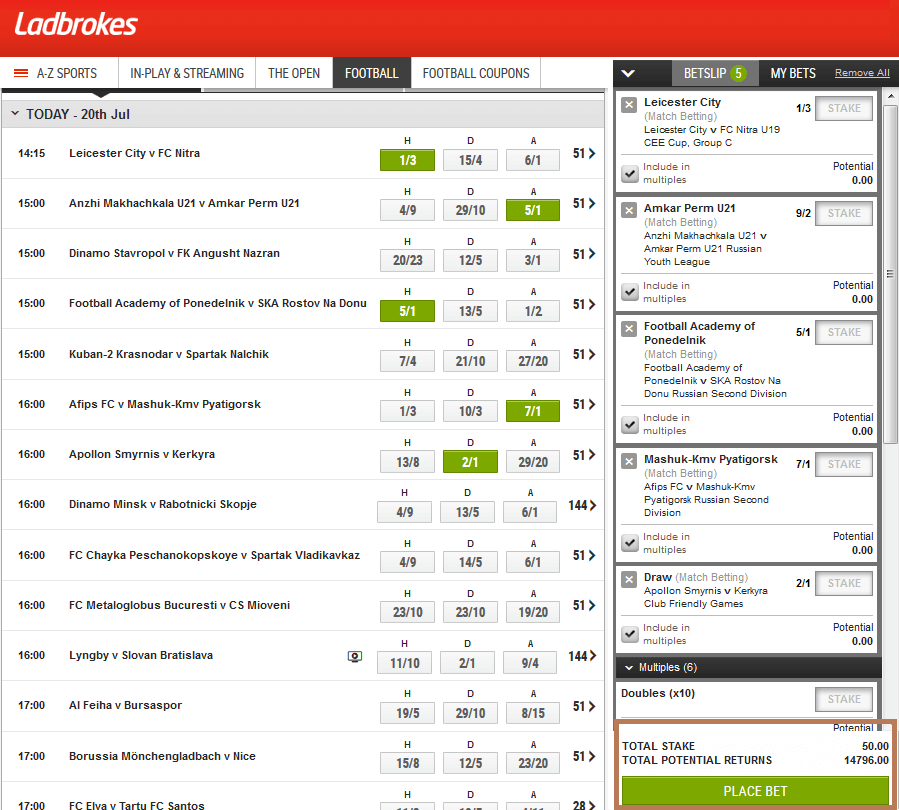Viewport: 899px width, 810px height.
Task: Select away odds 19/20 for CS Mioveni
Action: [533, 613]
